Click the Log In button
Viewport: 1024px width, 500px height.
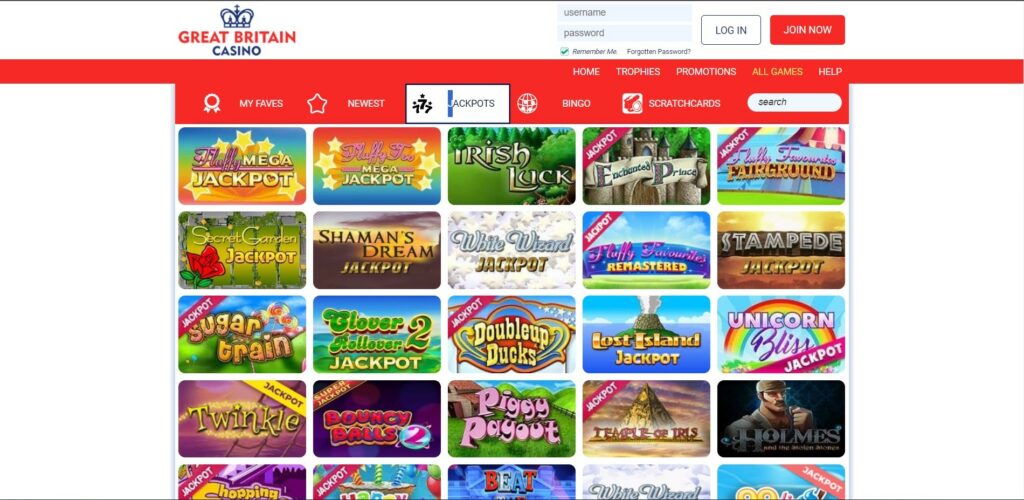tap(731, 30)
